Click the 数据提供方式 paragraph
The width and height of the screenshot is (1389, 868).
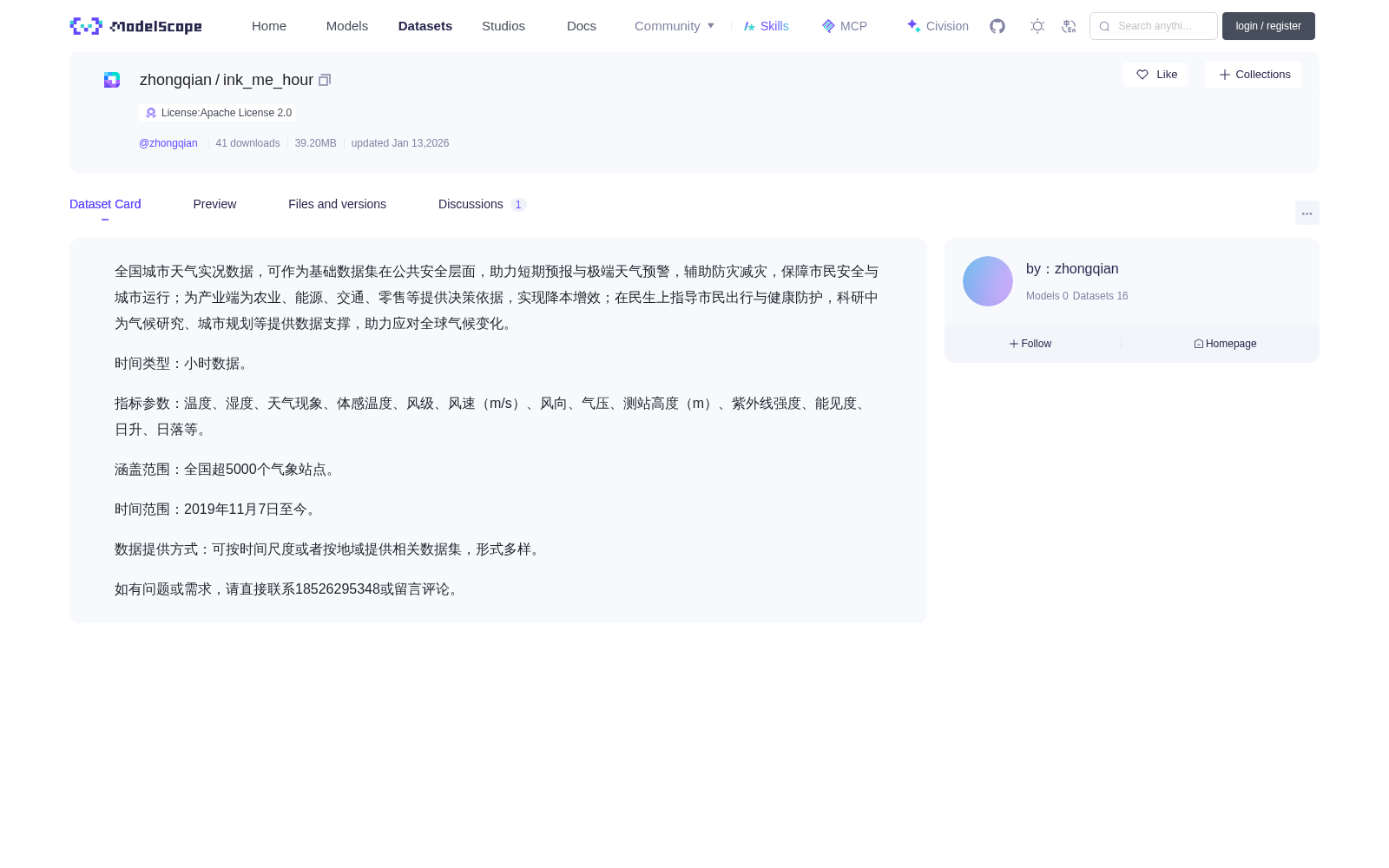point(330,549)
